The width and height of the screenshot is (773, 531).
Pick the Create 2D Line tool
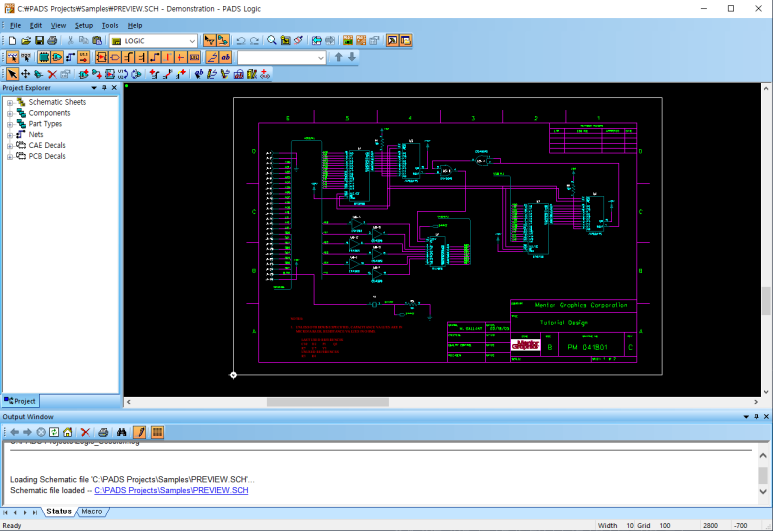pos(212,74)
